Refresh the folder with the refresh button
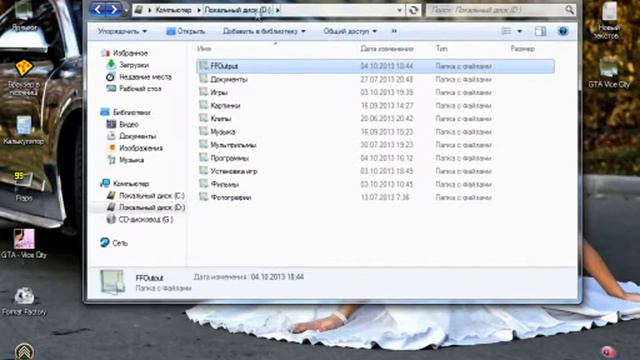The width and height of the screenshot is (640, 360). click(x=413, y=10)
